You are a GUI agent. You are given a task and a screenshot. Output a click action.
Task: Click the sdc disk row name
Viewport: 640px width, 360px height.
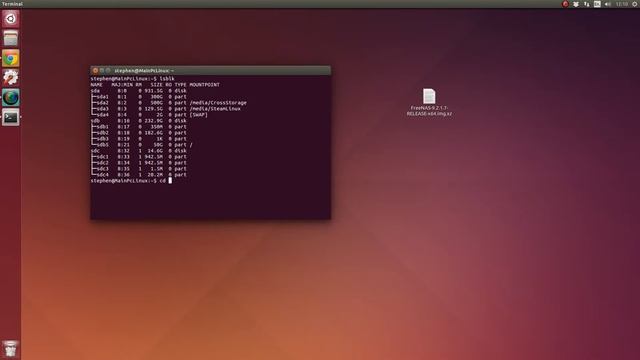[95, 151]
